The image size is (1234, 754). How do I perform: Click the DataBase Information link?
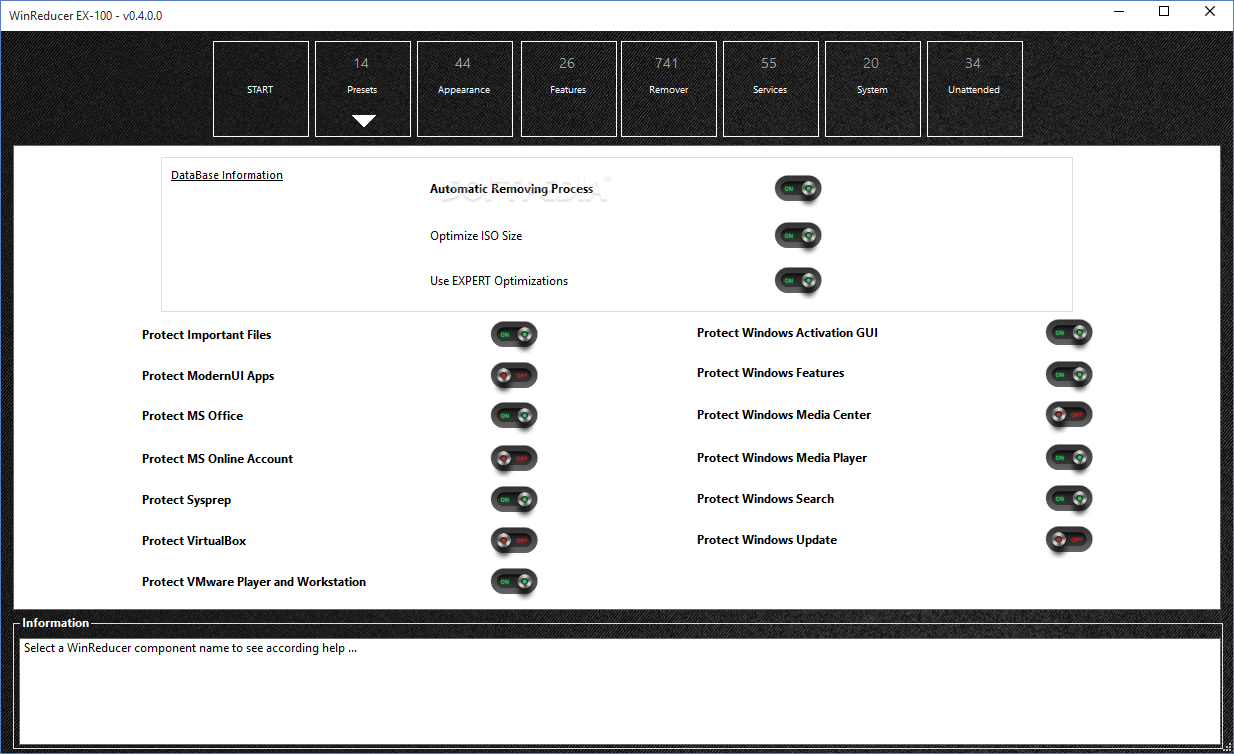227,175
